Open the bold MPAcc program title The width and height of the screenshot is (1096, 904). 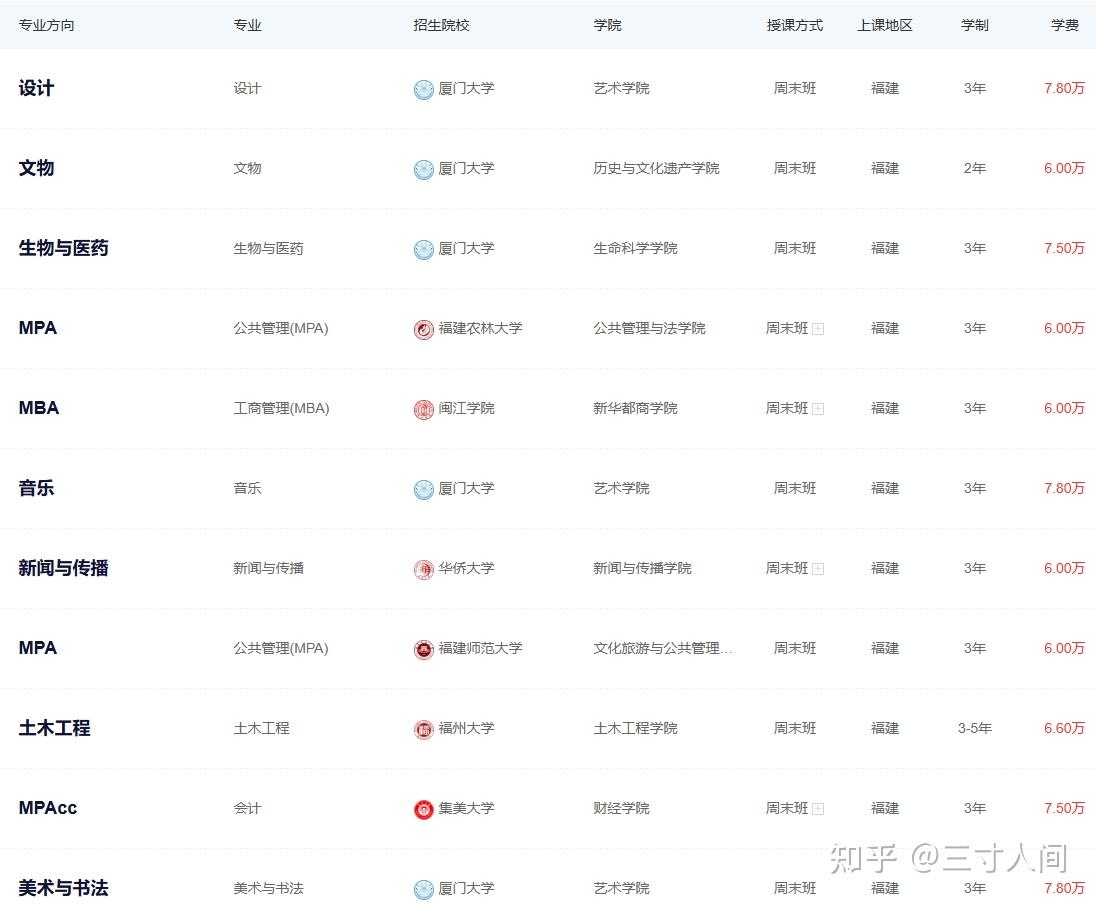[48, 808]
